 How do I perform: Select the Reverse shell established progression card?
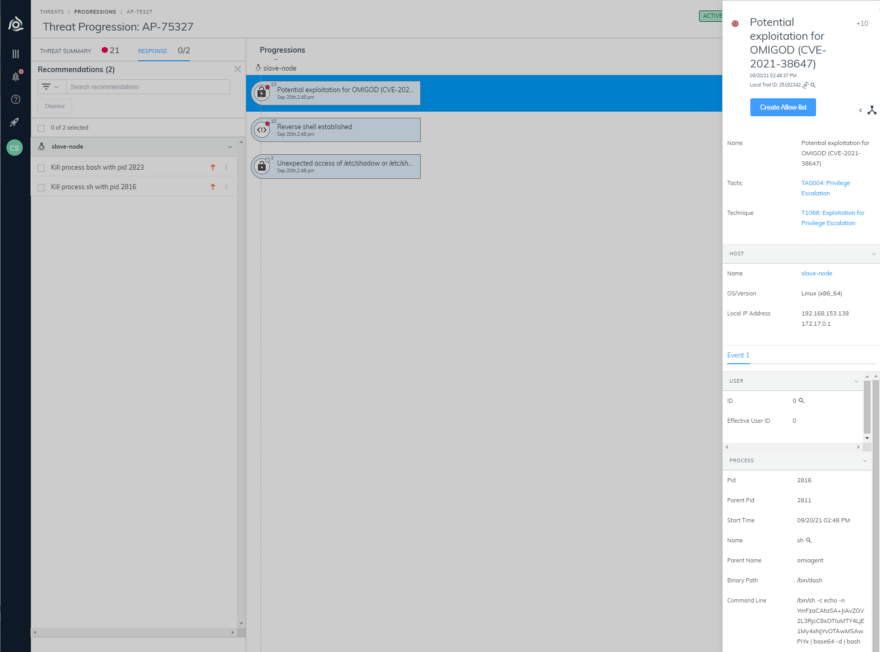click(336, 130)
